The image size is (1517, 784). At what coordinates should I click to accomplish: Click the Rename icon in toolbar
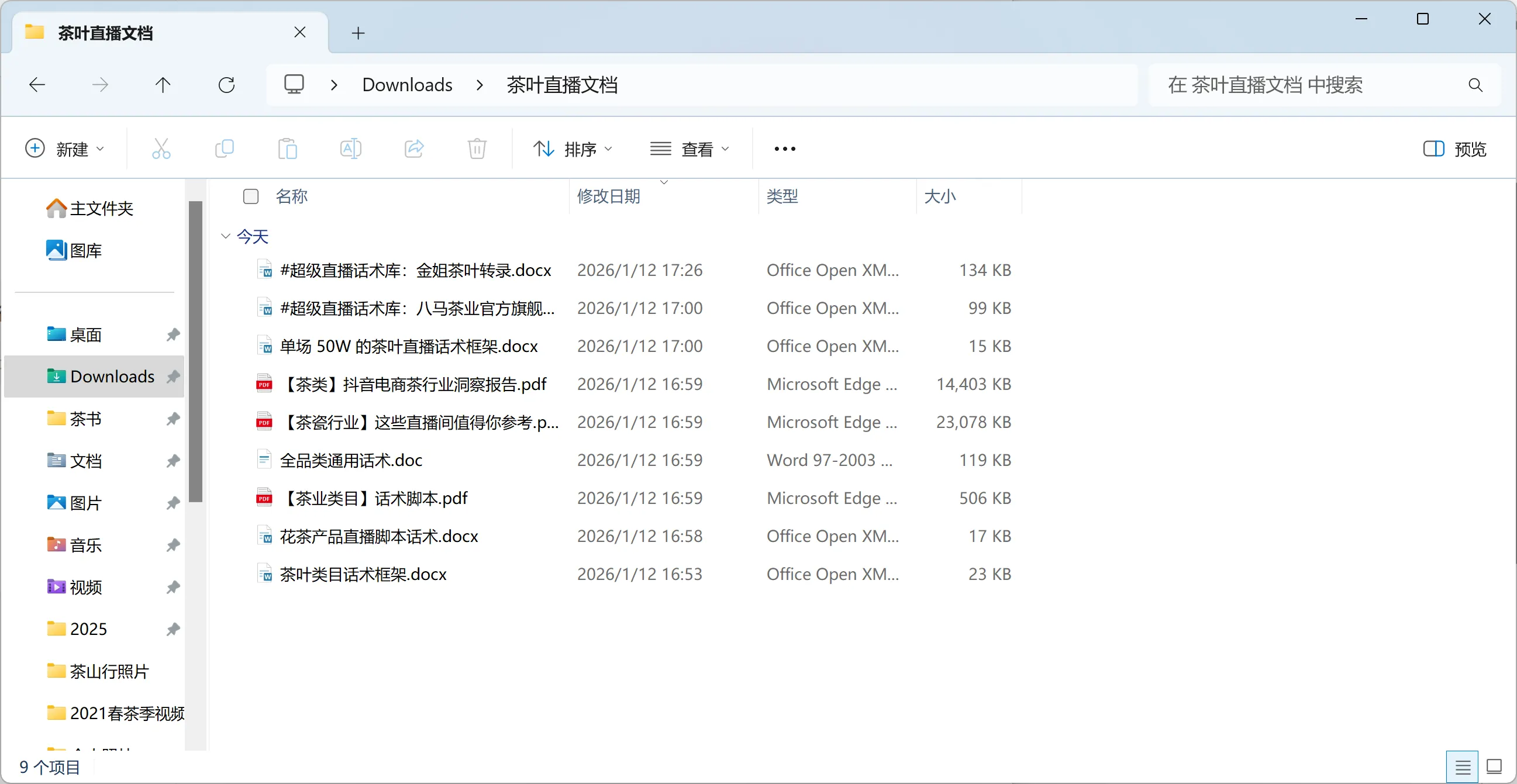(350, 149)
